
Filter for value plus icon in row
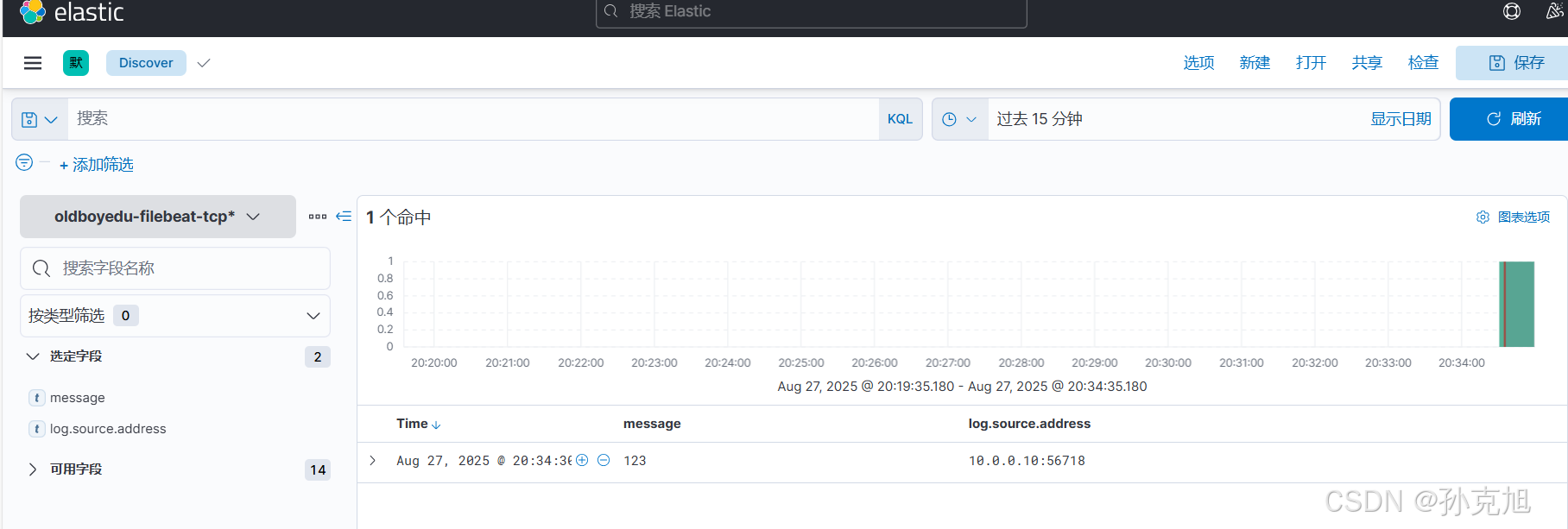coord(582,460)
